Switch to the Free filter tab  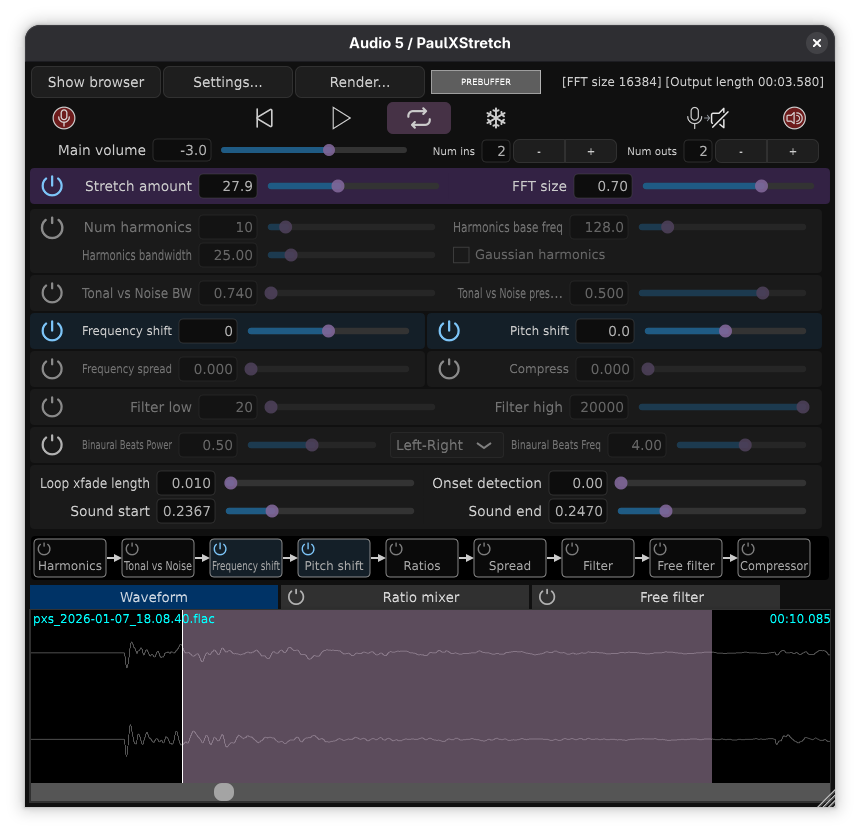(671, 597)
